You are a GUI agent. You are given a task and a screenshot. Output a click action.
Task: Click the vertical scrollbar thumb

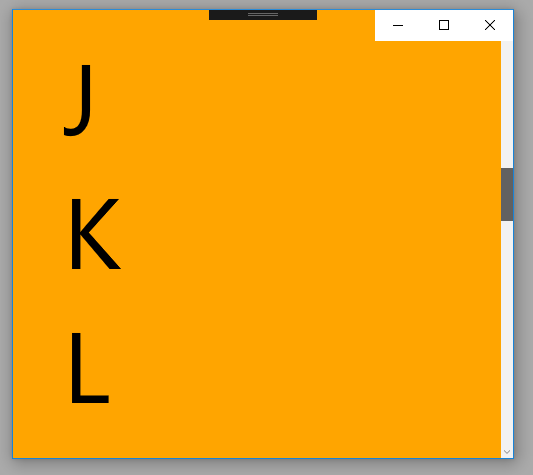click(507, 194)
